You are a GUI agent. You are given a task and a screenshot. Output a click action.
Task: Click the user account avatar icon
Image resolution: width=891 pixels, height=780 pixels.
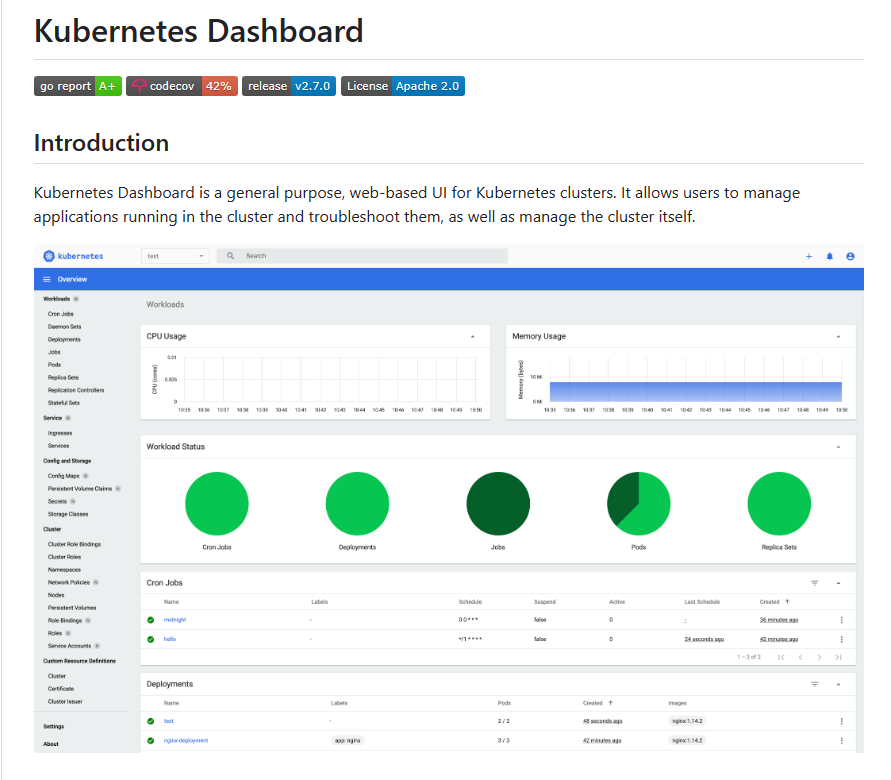850,256
